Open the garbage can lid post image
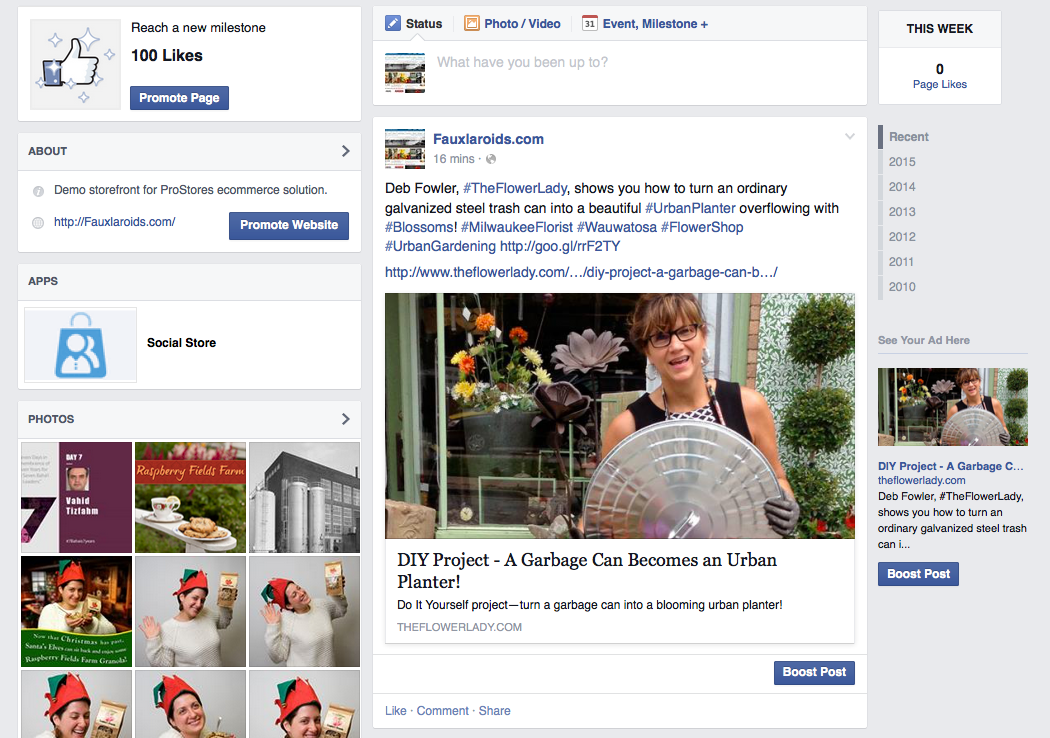1050x738 pixels. coord(619,416)
